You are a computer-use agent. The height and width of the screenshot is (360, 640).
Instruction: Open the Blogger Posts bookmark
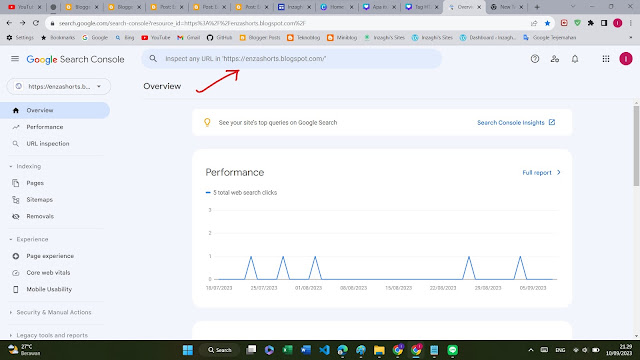tap(260, 38)
